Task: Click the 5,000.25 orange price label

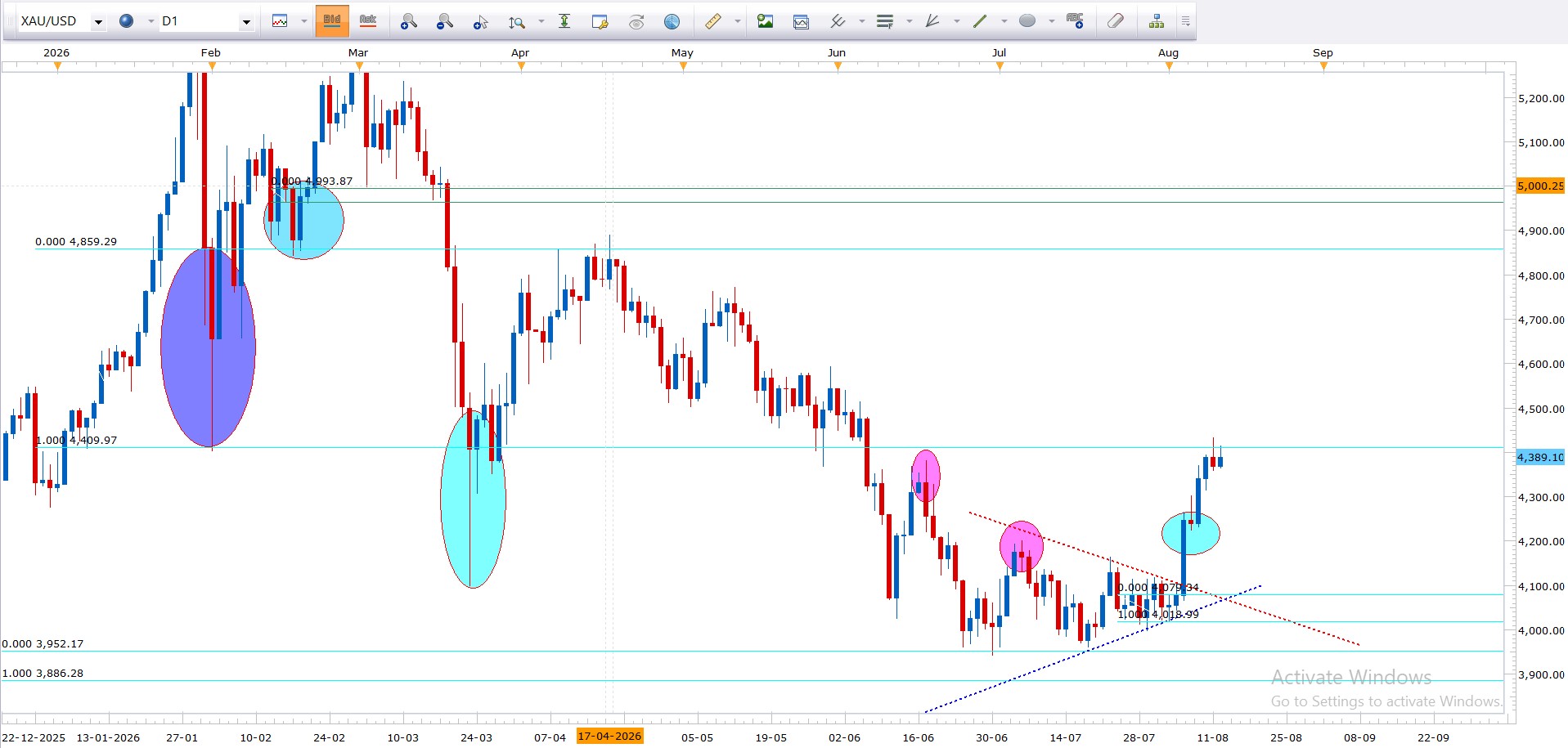Action: point(1540,186)
